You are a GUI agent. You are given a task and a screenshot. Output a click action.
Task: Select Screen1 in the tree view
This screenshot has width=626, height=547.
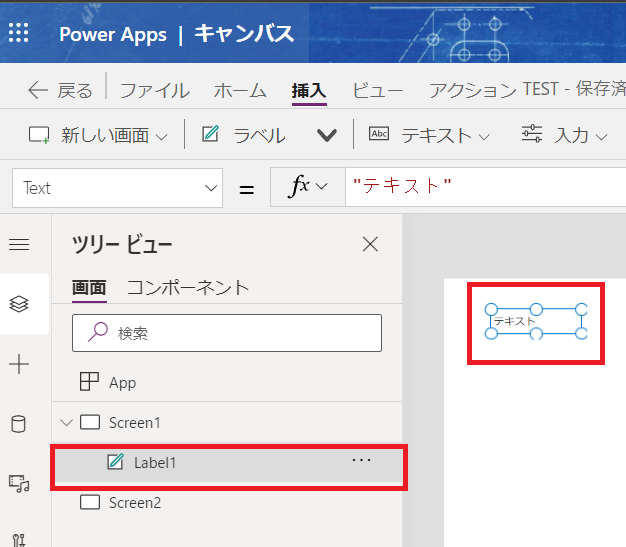(227, 422)
